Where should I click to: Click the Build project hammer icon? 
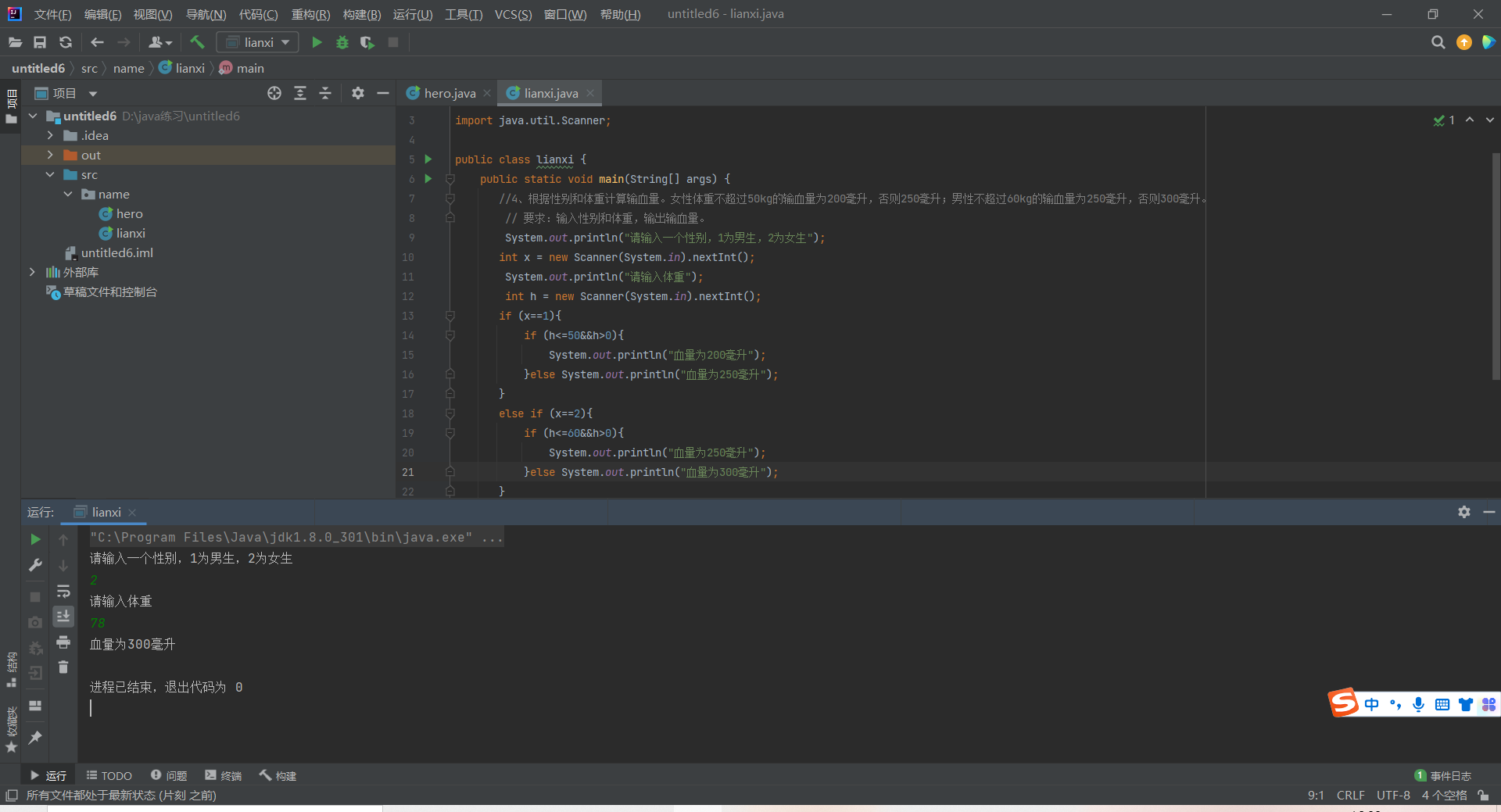pyautogui.click(x=197, y=42)
